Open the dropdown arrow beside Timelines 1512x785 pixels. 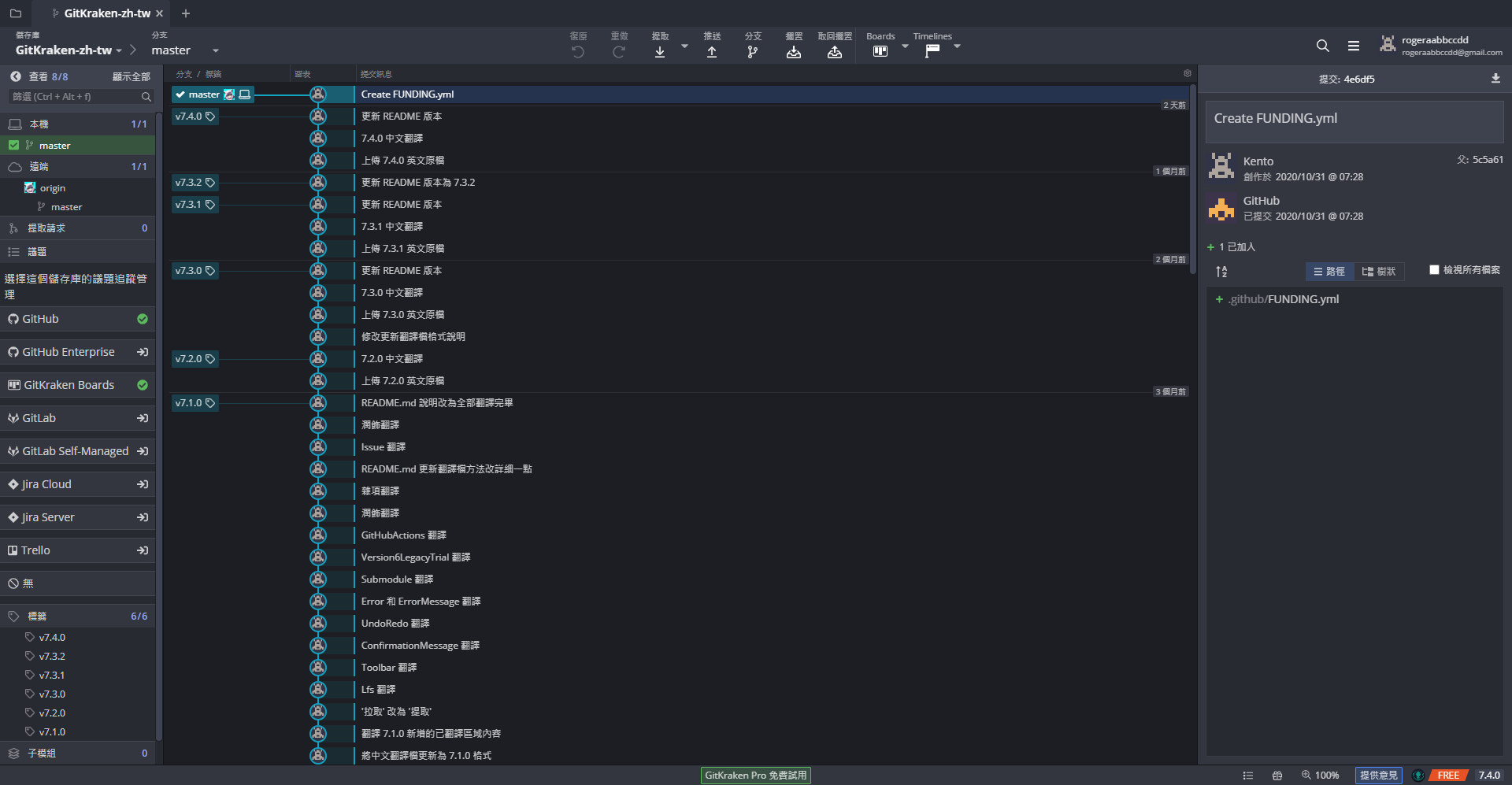(957, 46)
